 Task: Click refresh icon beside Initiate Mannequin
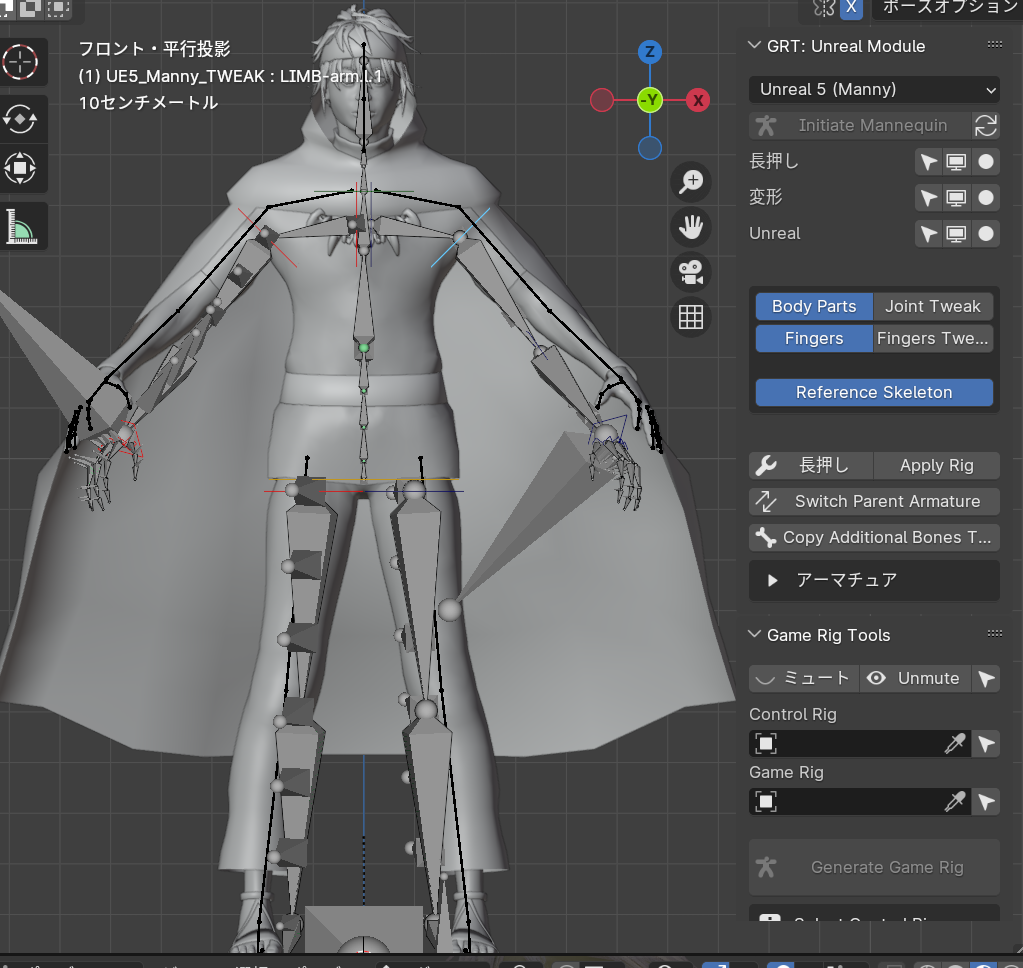(986, 126)
